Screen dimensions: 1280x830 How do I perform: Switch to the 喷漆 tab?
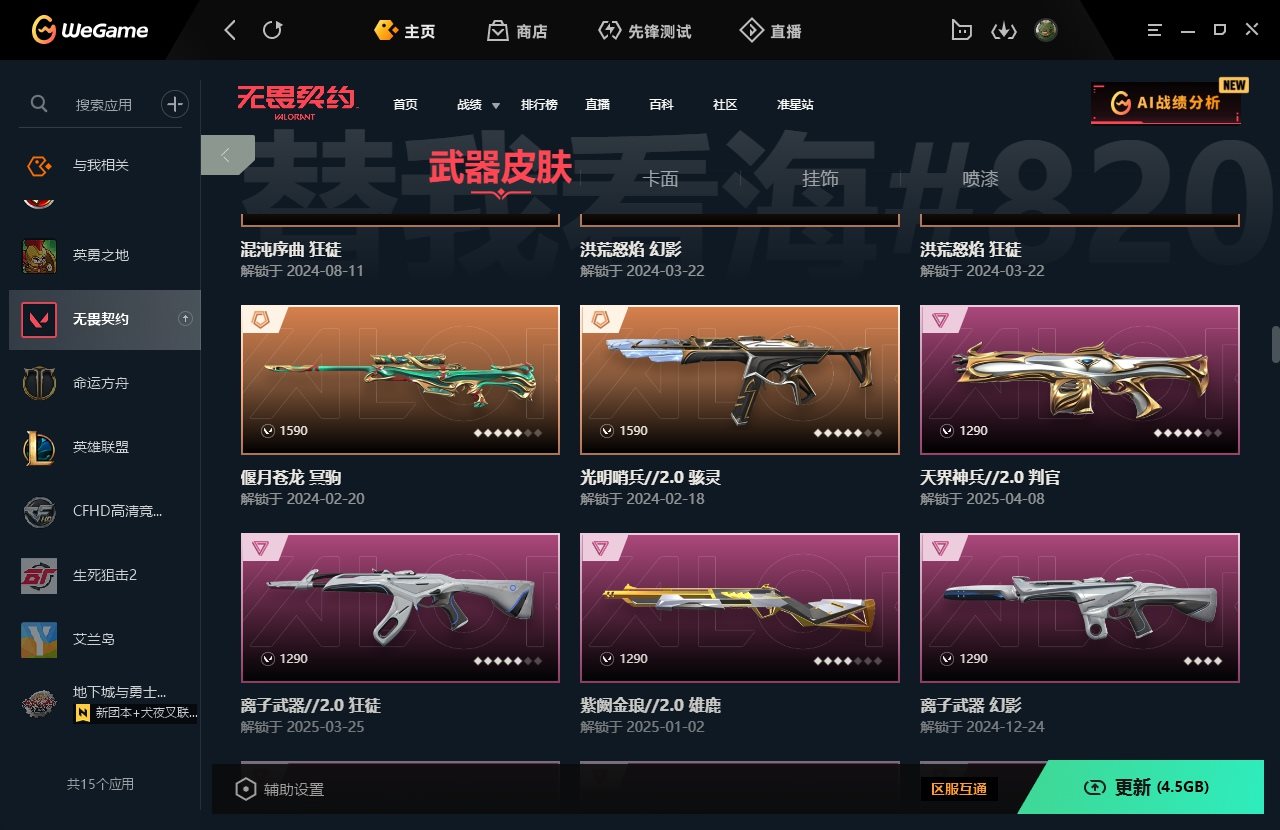[x=980, y=178]
